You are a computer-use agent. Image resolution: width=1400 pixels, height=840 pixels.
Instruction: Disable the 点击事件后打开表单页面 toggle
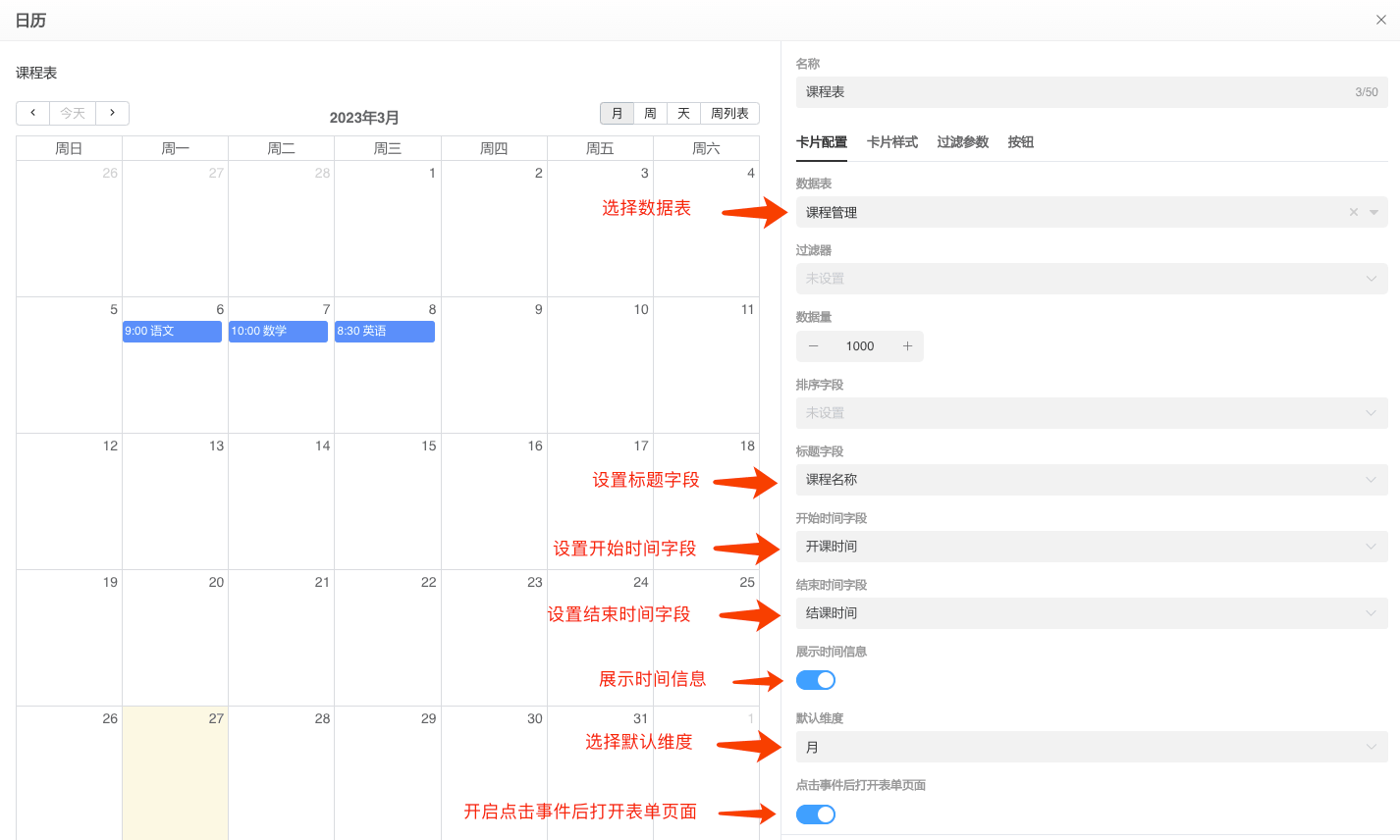(x=816, y=814)
